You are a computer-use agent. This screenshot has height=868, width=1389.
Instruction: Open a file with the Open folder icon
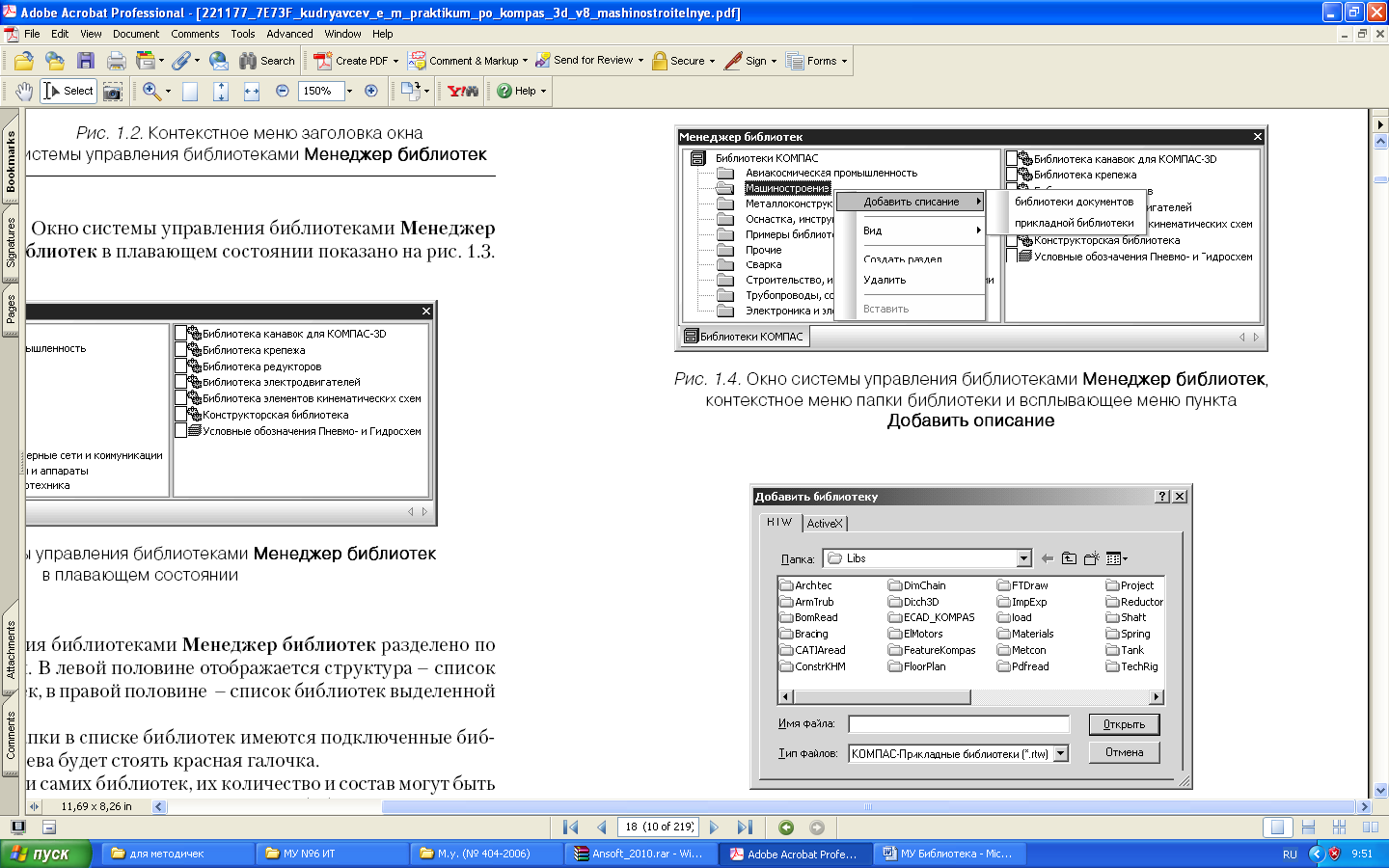click(24, 61)
